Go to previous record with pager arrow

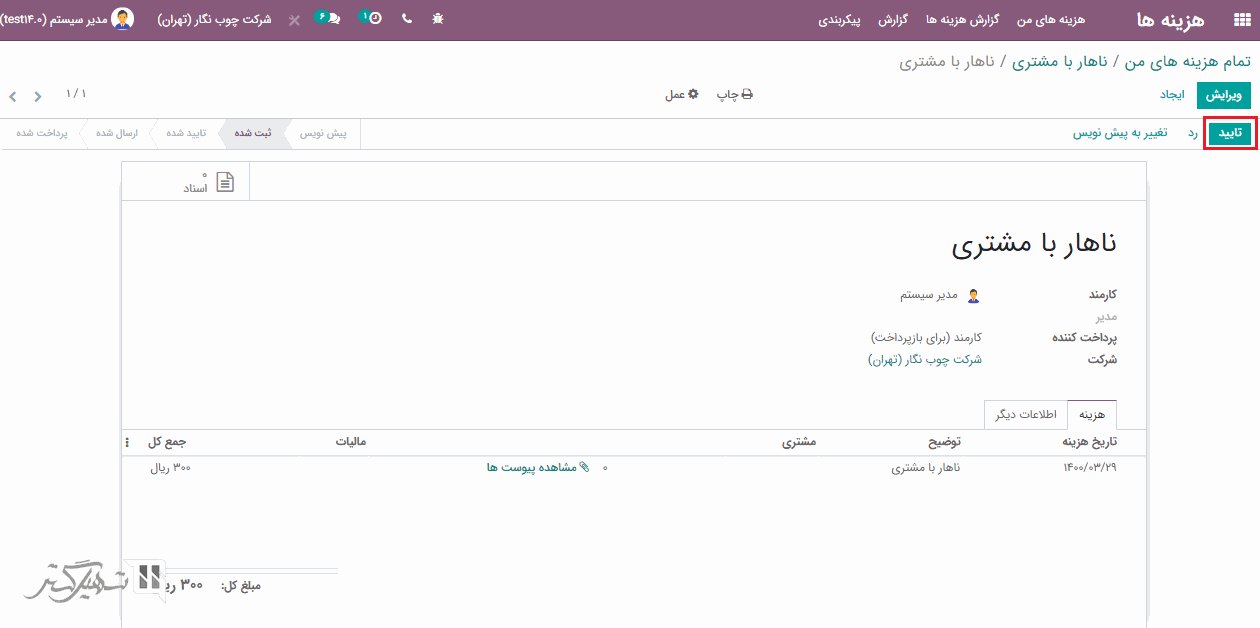(38, 97)
